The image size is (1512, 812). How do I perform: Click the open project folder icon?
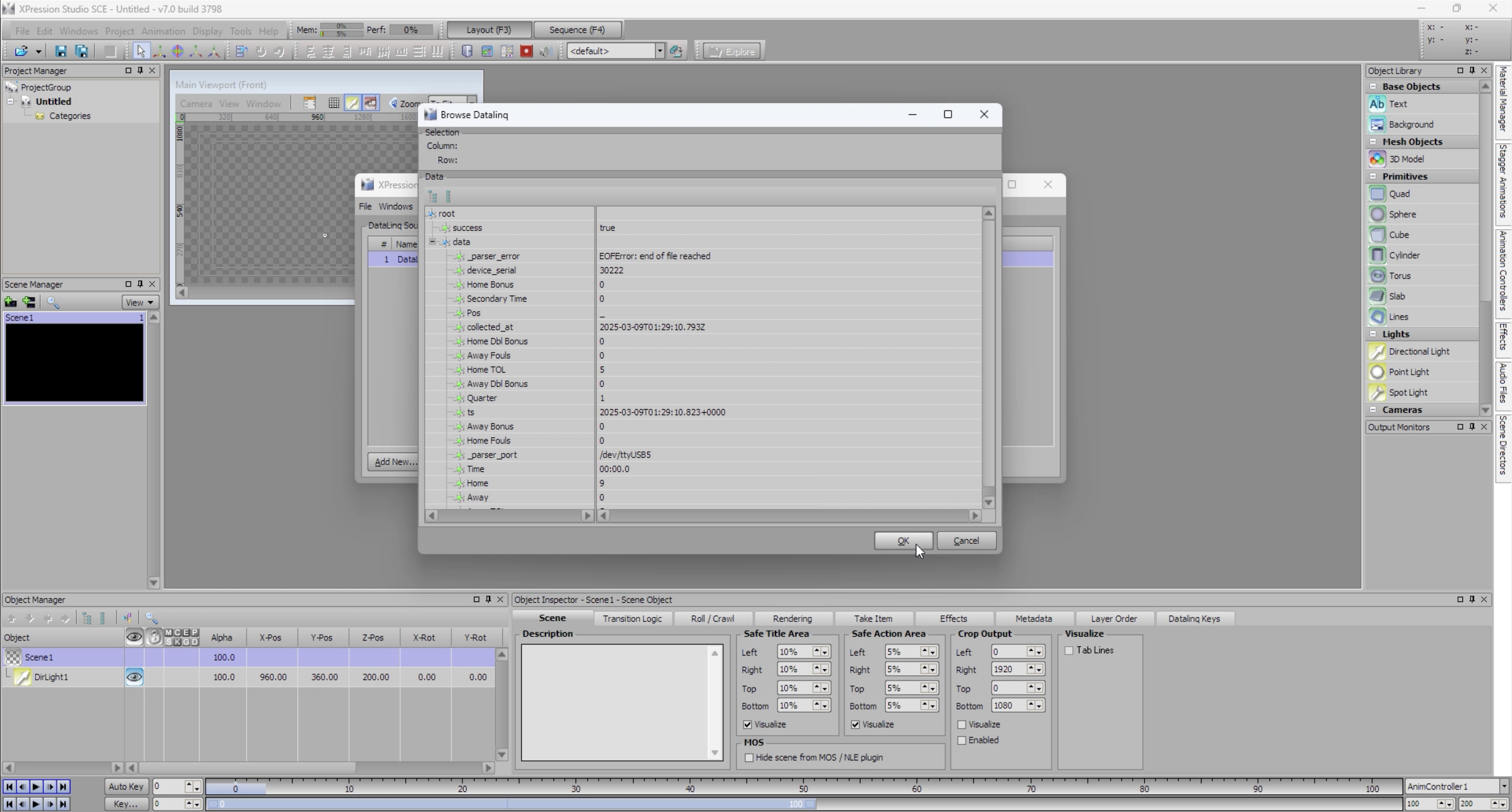tap(21, 51)
